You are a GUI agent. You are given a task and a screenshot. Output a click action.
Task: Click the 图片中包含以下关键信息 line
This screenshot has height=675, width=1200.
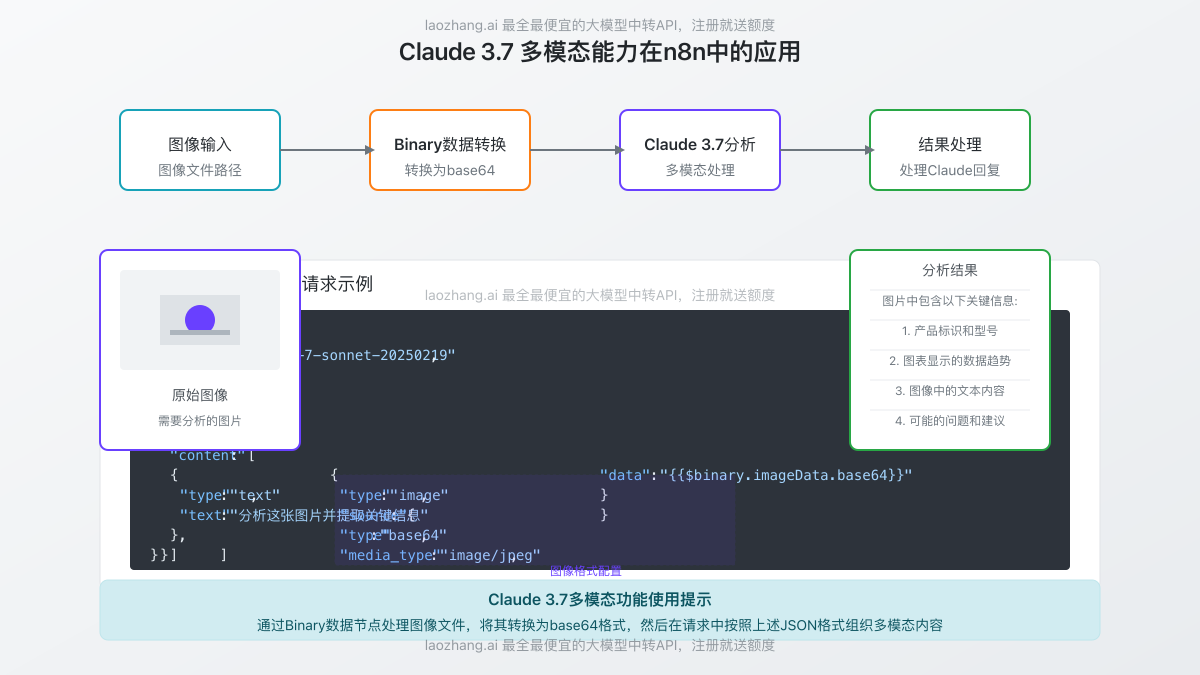click(950, 300)
